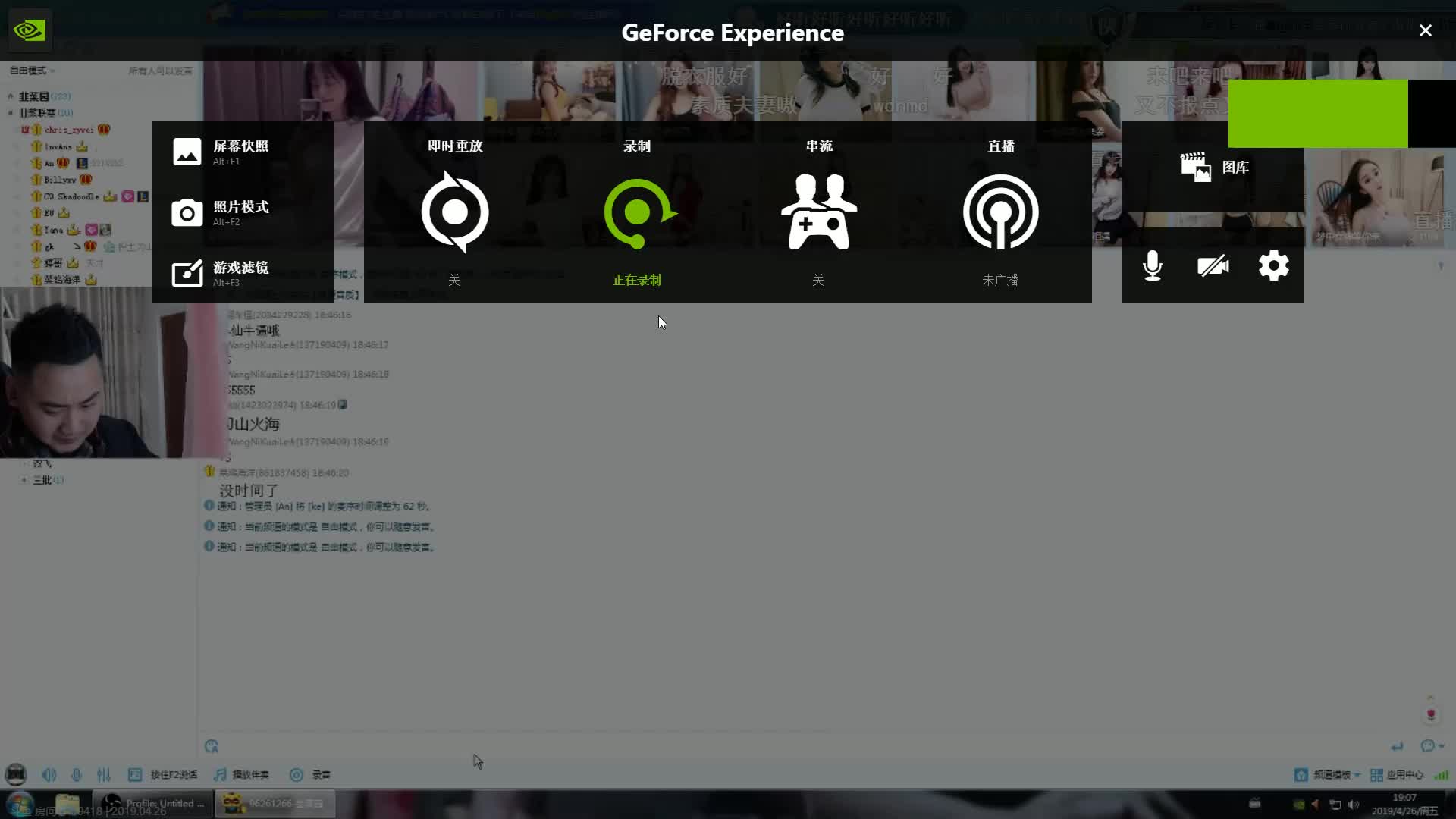1456x819 pixels.
Task: Take a screenshot with 屏幕快照 icon
Action: [x=187, y=152]
